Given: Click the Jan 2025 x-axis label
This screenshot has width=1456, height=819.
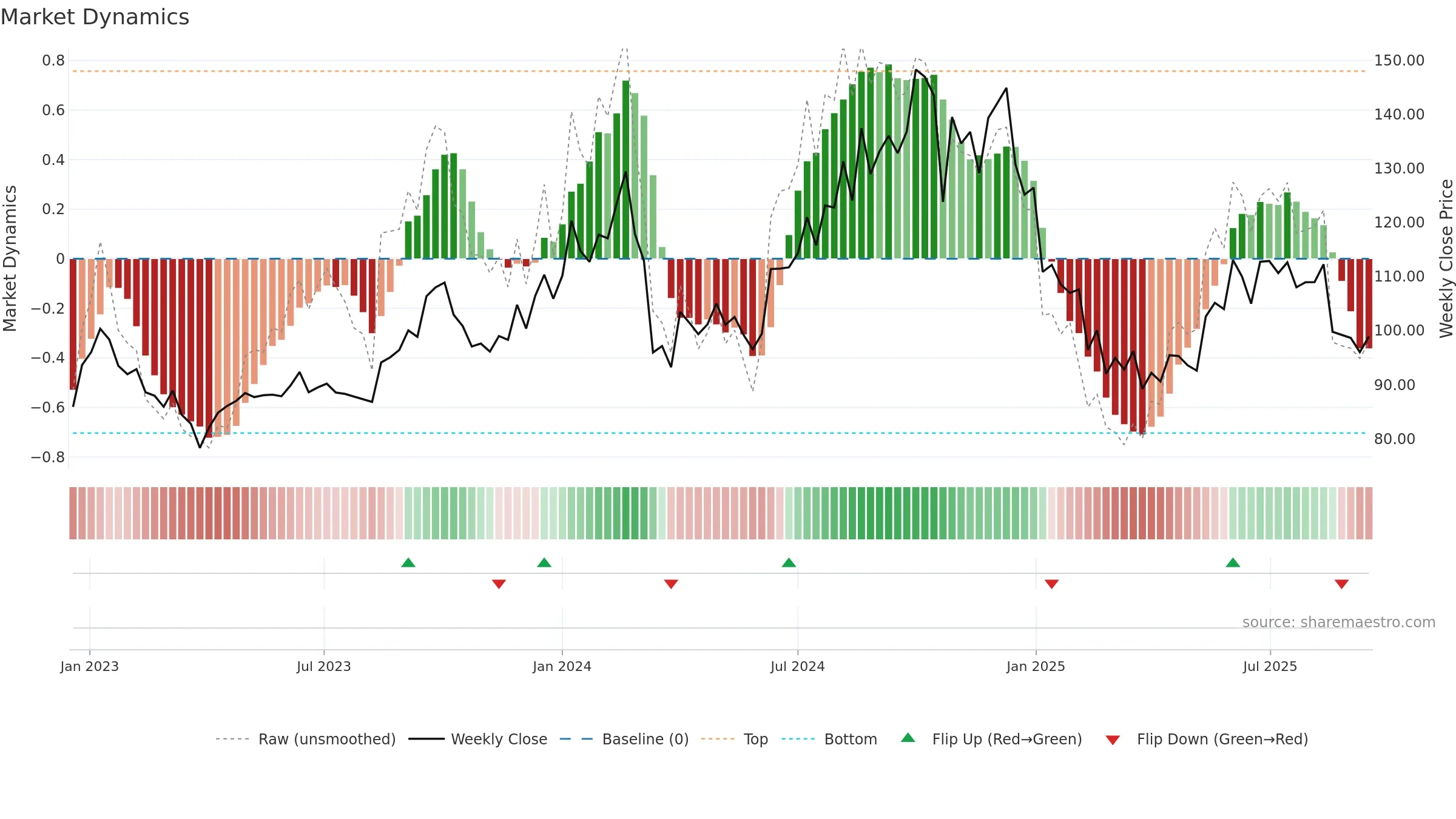Looking at the screenshot, I should click(x=1036, y=666).
